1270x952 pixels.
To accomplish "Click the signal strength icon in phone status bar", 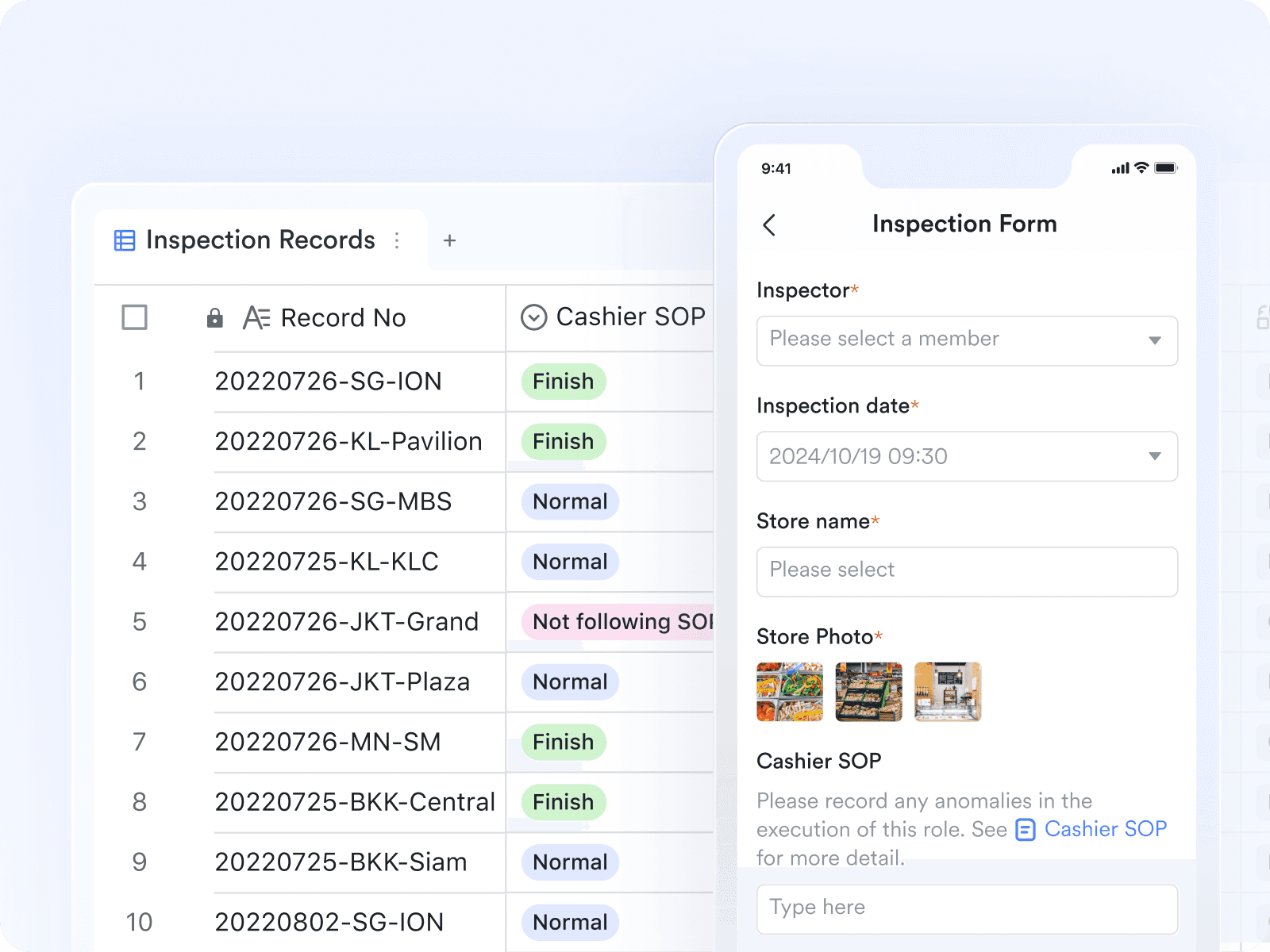I will 1120,168.
